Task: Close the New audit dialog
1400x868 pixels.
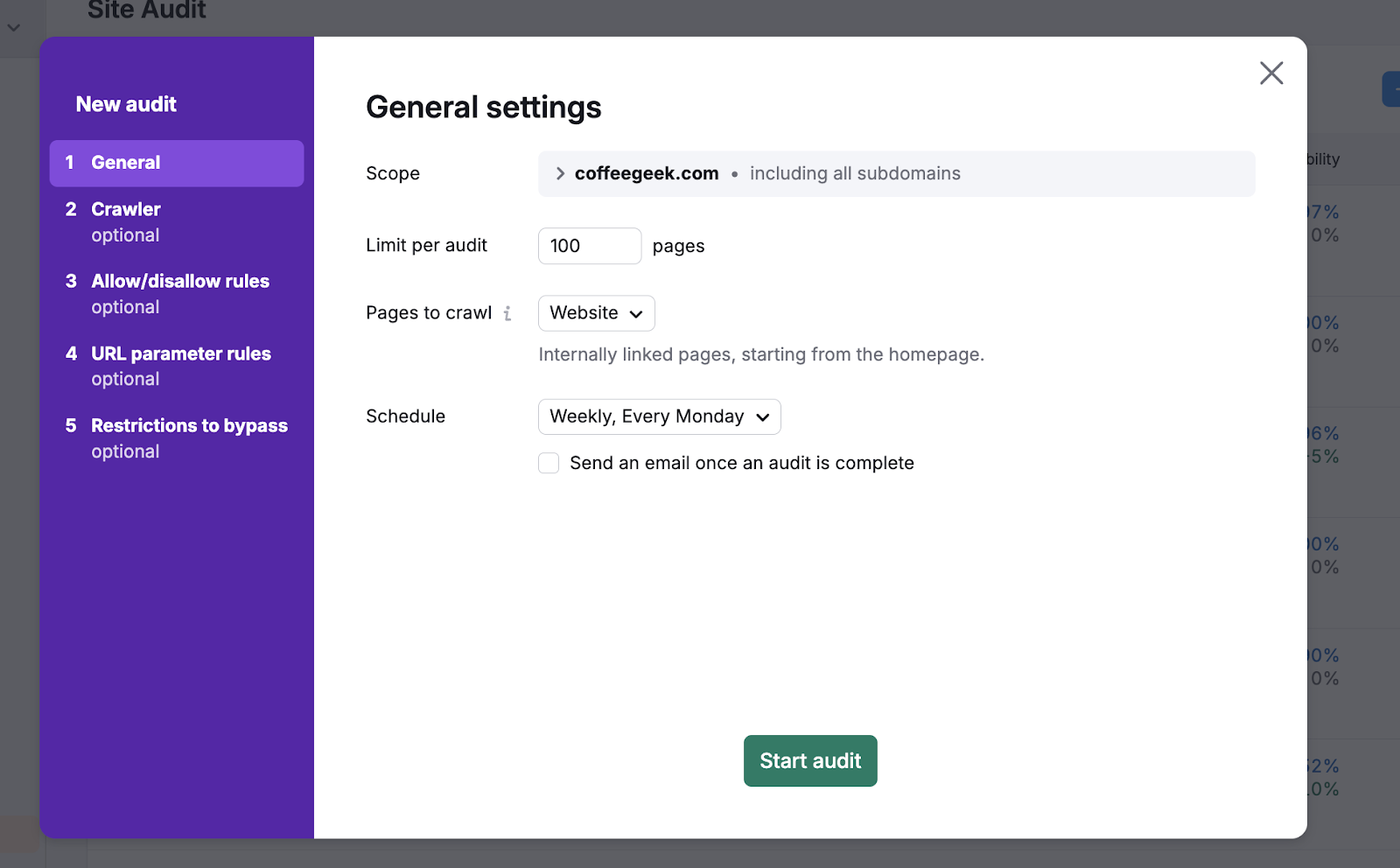Action: [x=1270, y=73]
